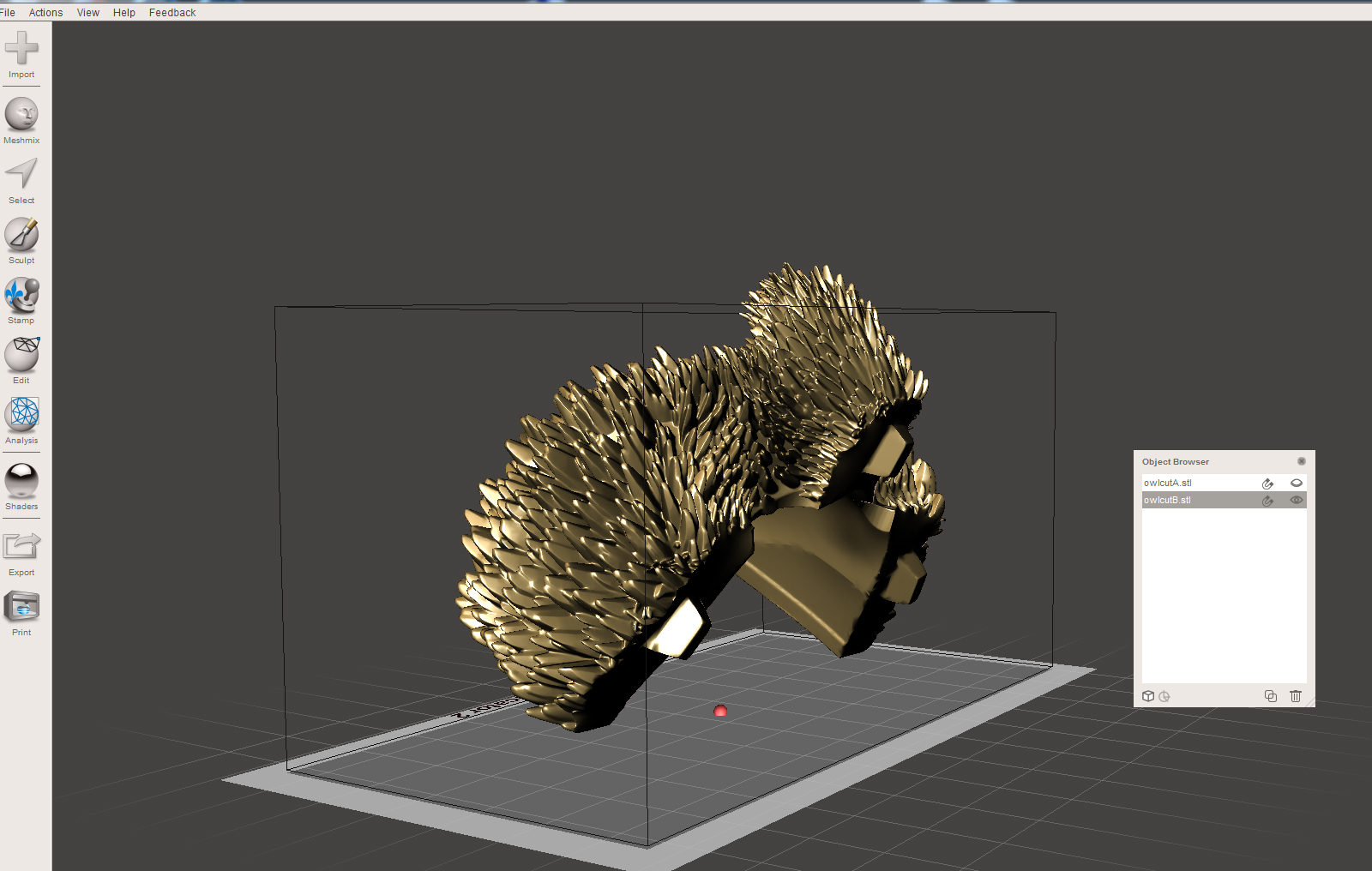Image resolution: width=1372 pixels, height=871 pixels.
Task: Open the View menu
Action: [87, 12]
